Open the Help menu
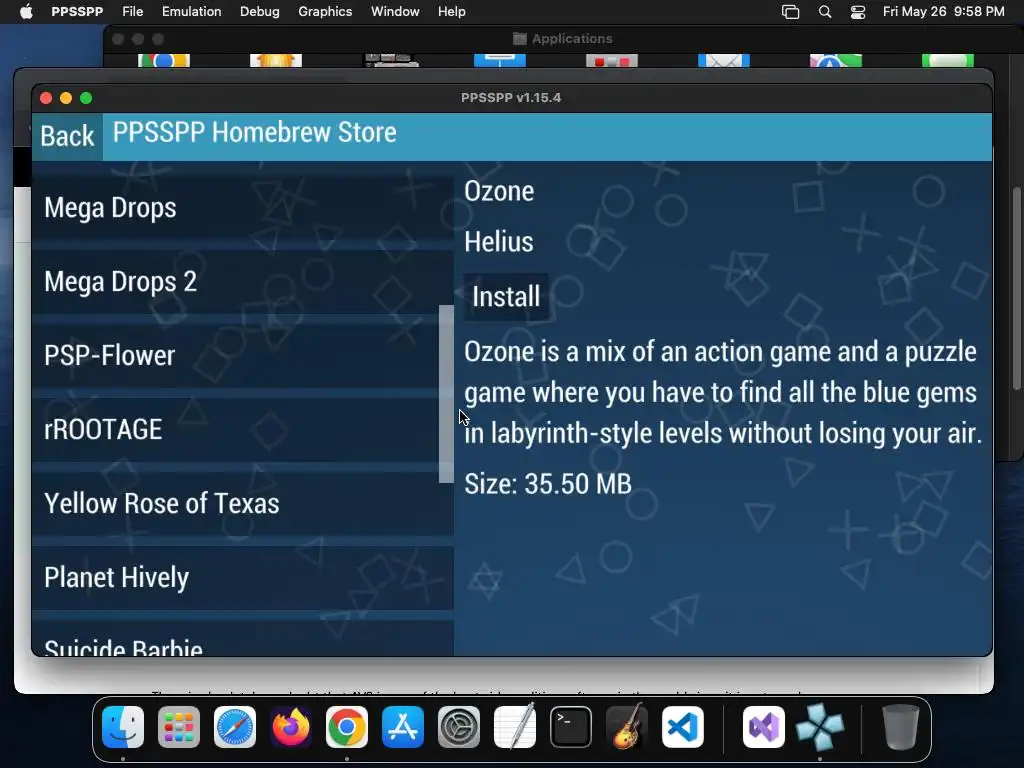The width and height of the screenshot is (1024, 768). 451,12
